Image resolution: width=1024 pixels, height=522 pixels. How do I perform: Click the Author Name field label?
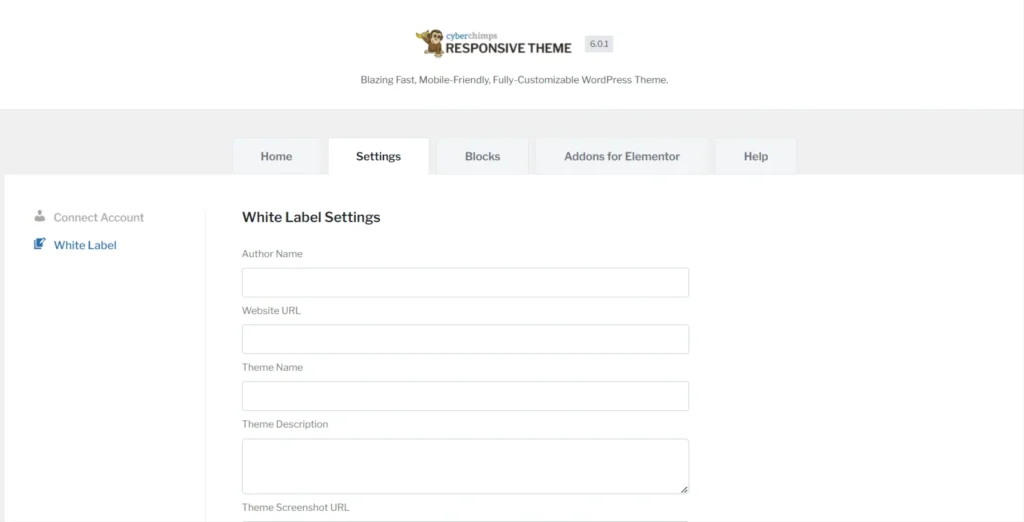coord(272,254)
